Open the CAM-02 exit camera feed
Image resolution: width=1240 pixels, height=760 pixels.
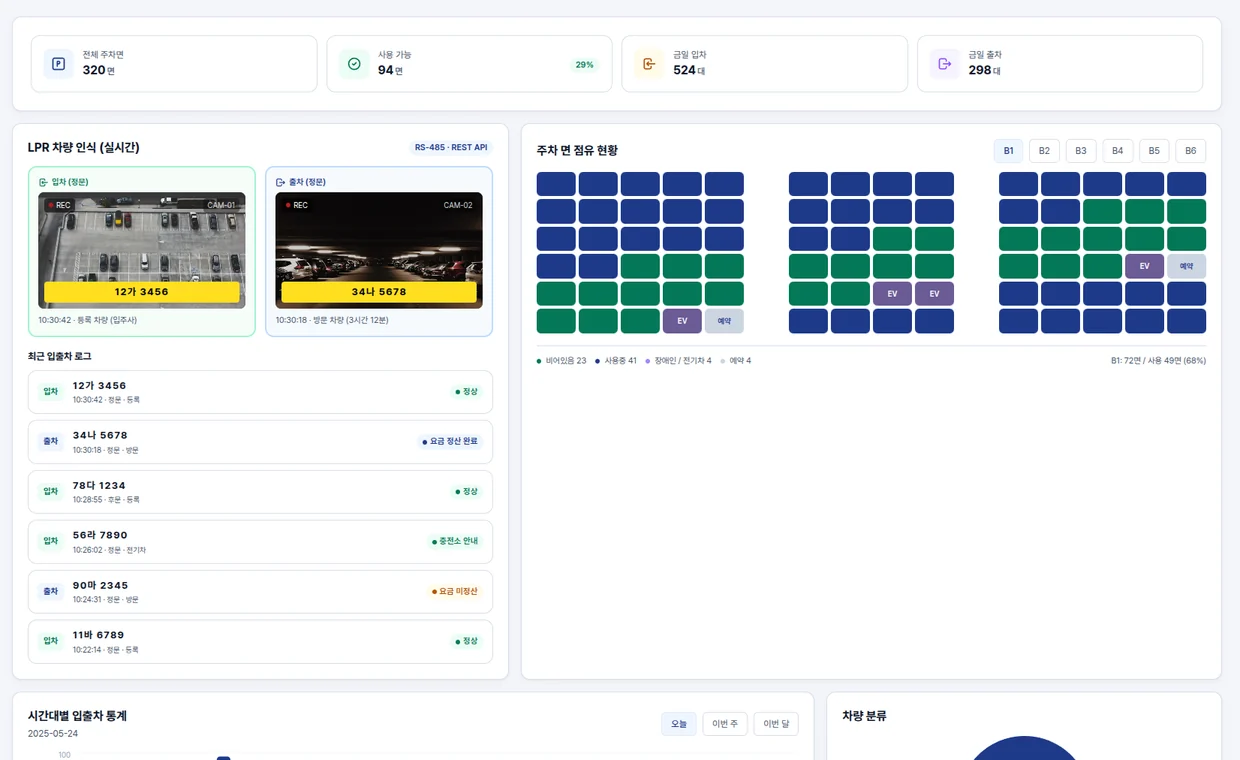379,250
